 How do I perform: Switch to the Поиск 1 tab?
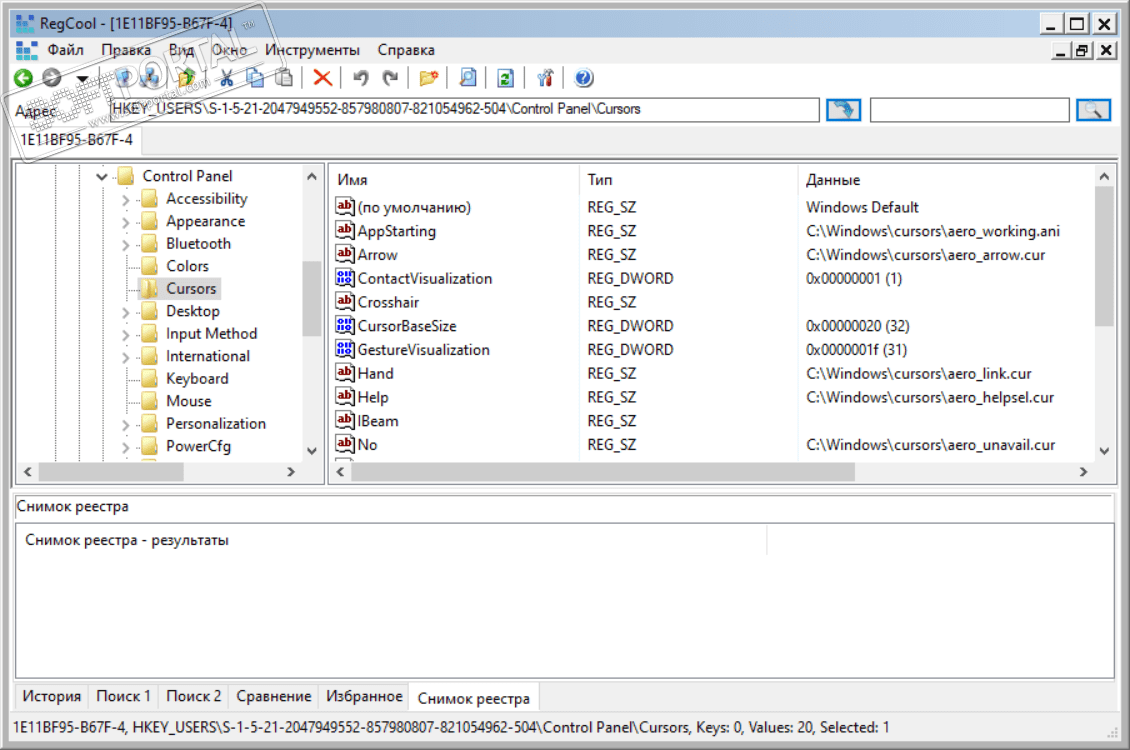click(x=123, y=696)
